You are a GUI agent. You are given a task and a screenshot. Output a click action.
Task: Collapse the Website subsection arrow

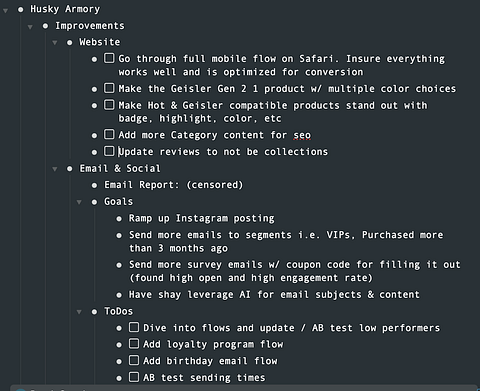[x=55, y=43]
